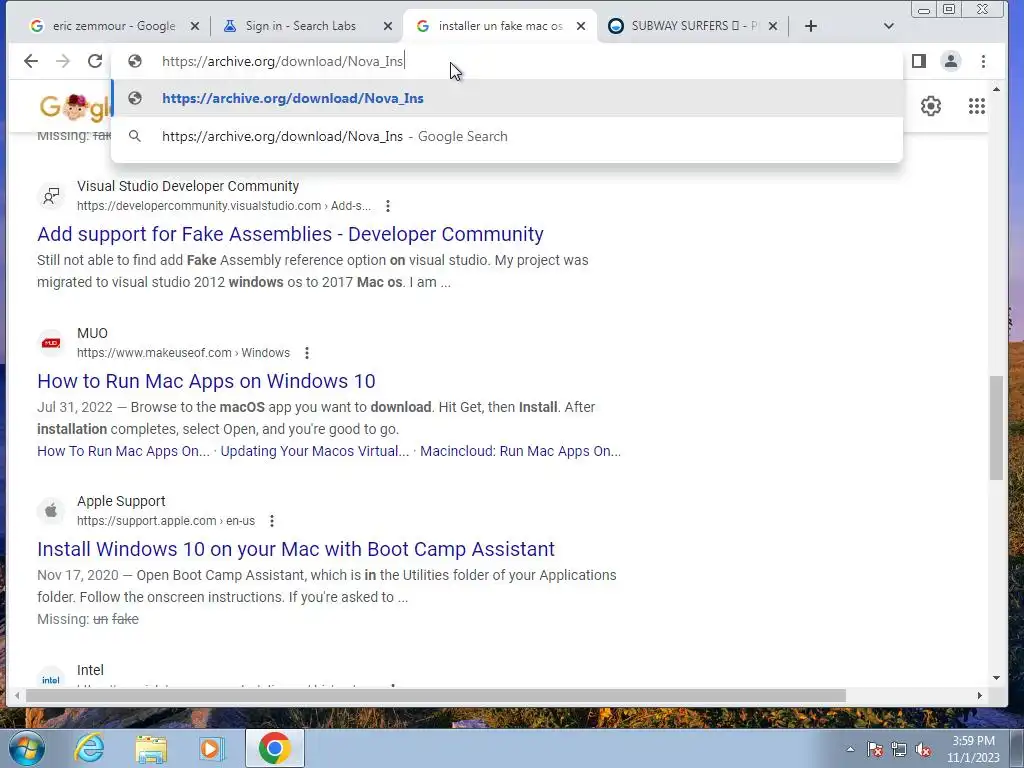The image size is (1024, 768).
Task: Open the Chrome three-dot menu
Action: pyautogui.click(x=984, y=61)
